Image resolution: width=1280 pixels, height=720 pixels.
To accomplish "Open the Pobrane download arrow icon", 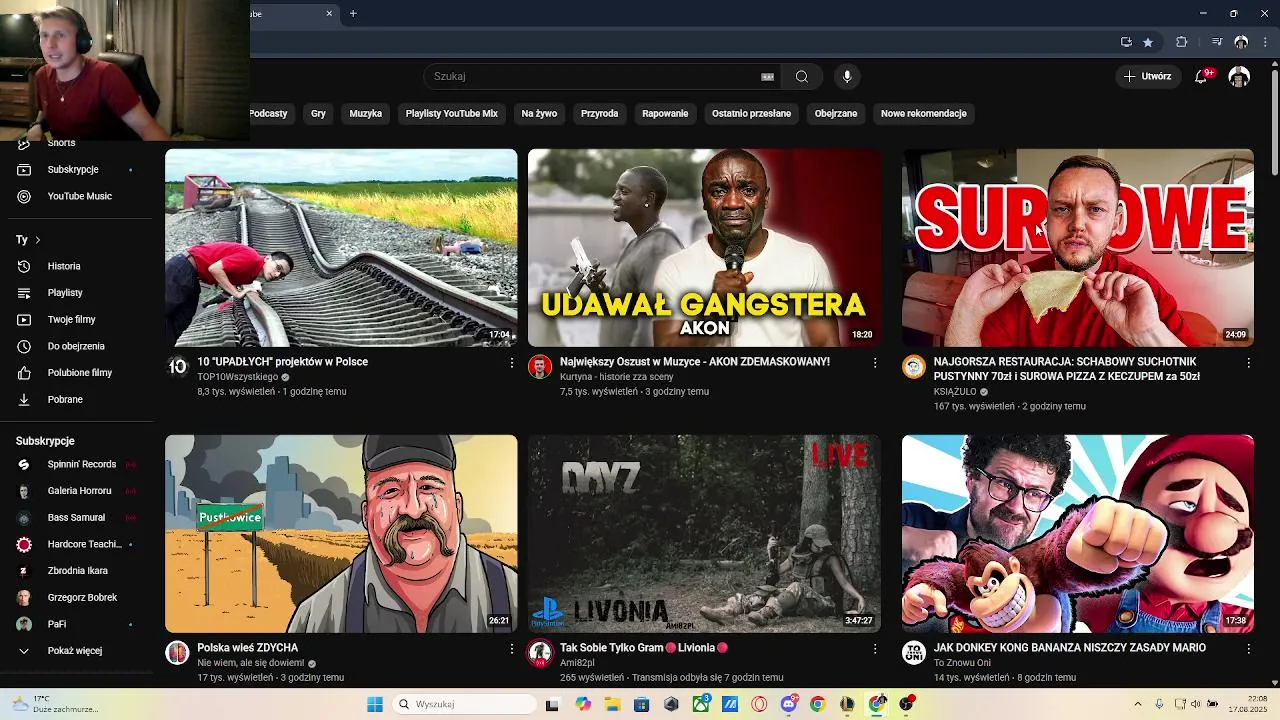I will (24, 400).
